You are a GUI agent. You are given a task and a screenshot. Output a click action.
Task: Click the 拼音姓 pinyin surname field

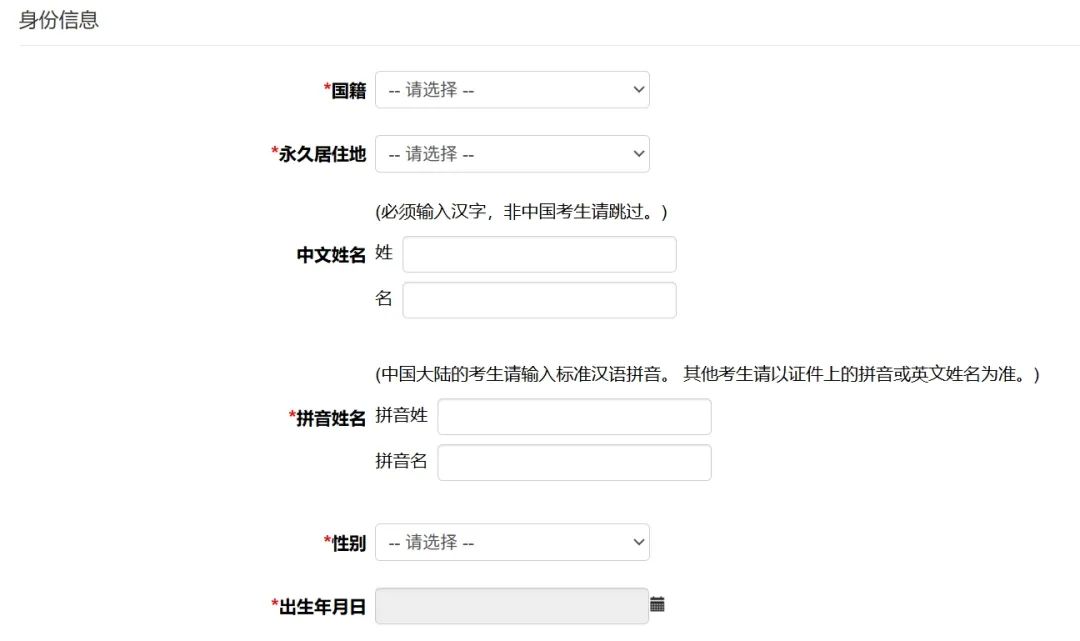[x=575, y=416]
